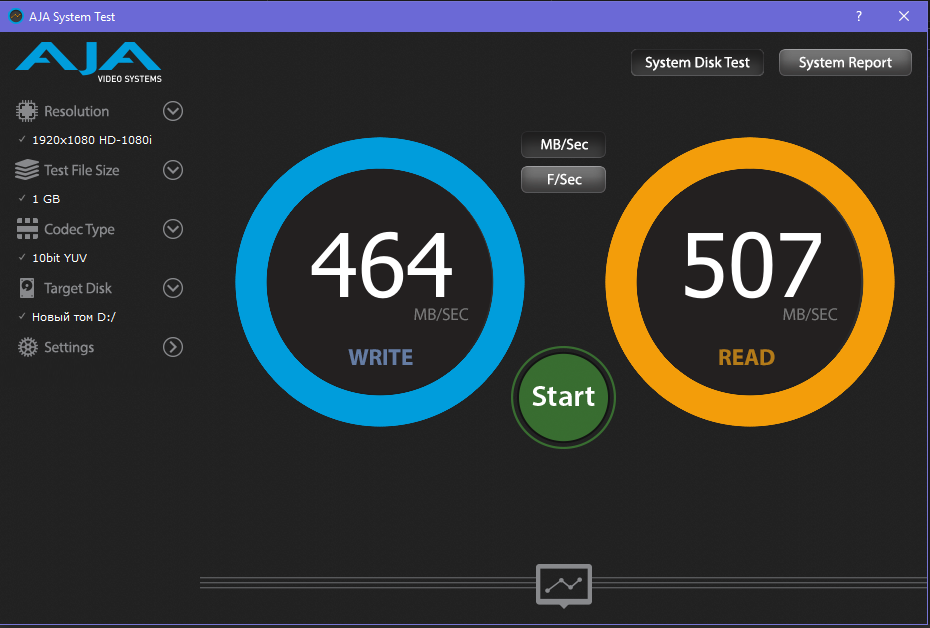Click the AJA System Test title bar icon
This screenshot has height=628, width=930.
[16, 16]
